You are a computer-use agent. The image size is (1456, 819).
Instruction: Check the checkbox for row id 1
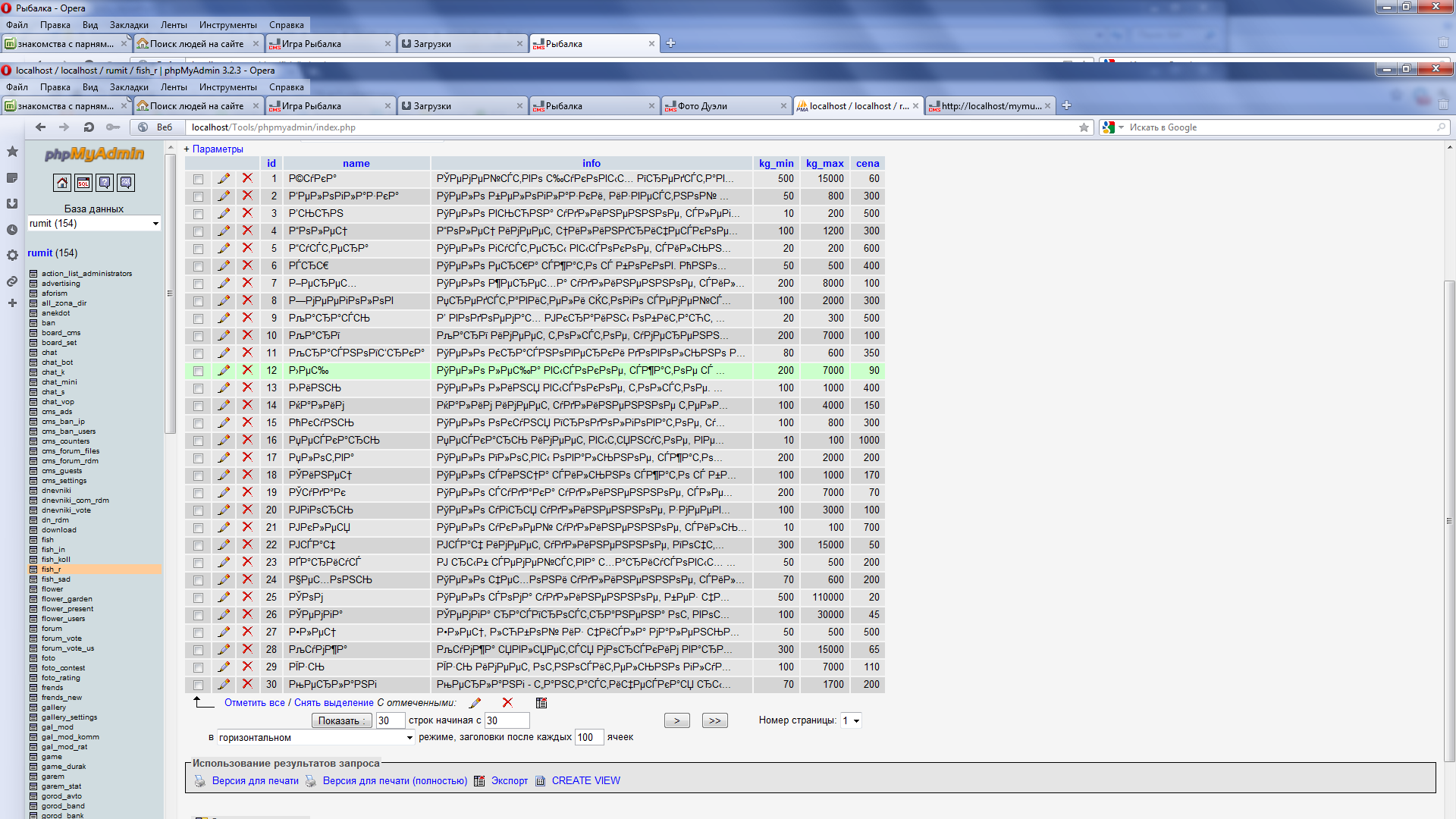pos(198,180)
